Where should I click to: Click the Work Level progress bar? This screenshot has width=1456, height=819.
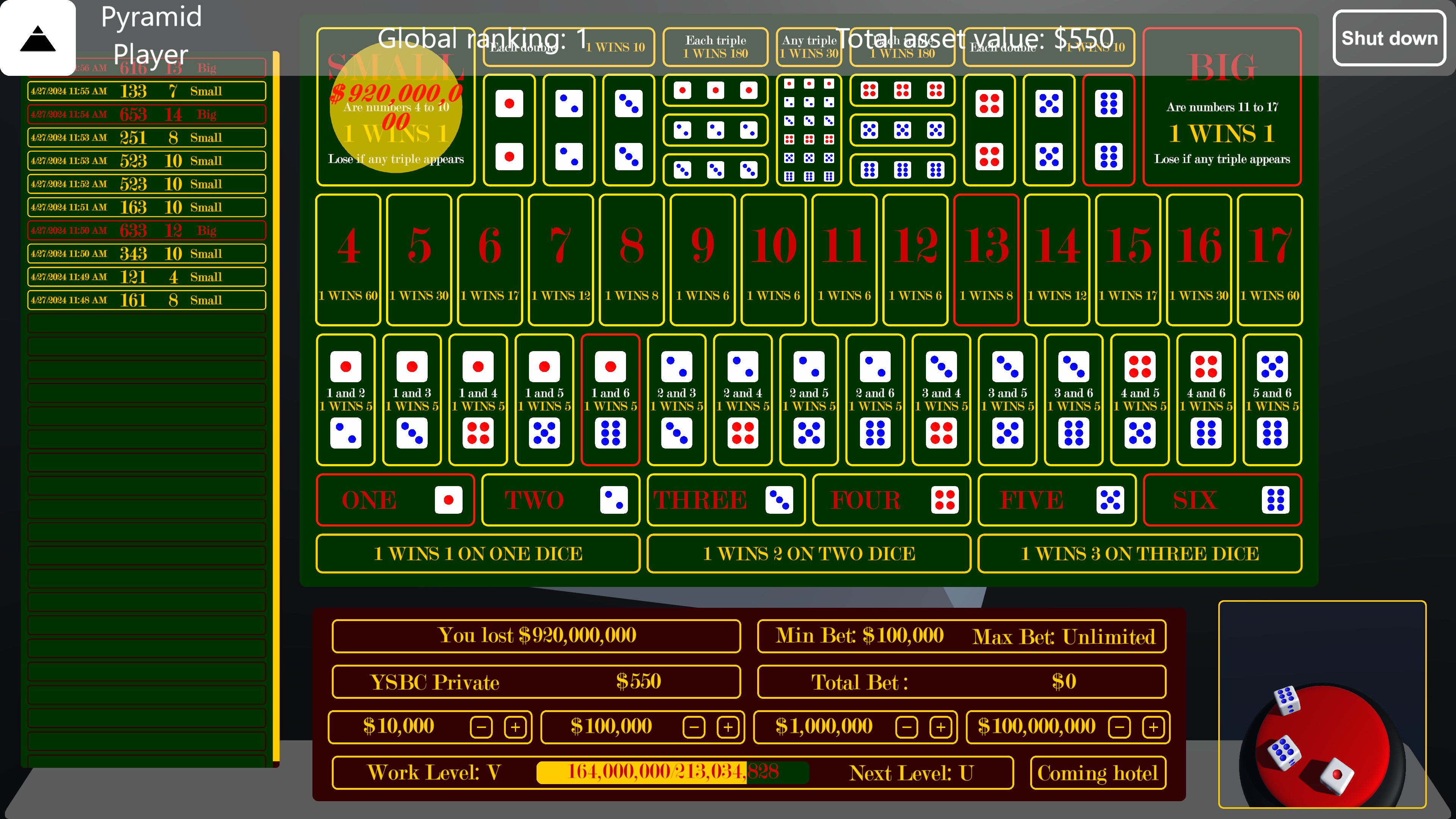click(673, 772)
